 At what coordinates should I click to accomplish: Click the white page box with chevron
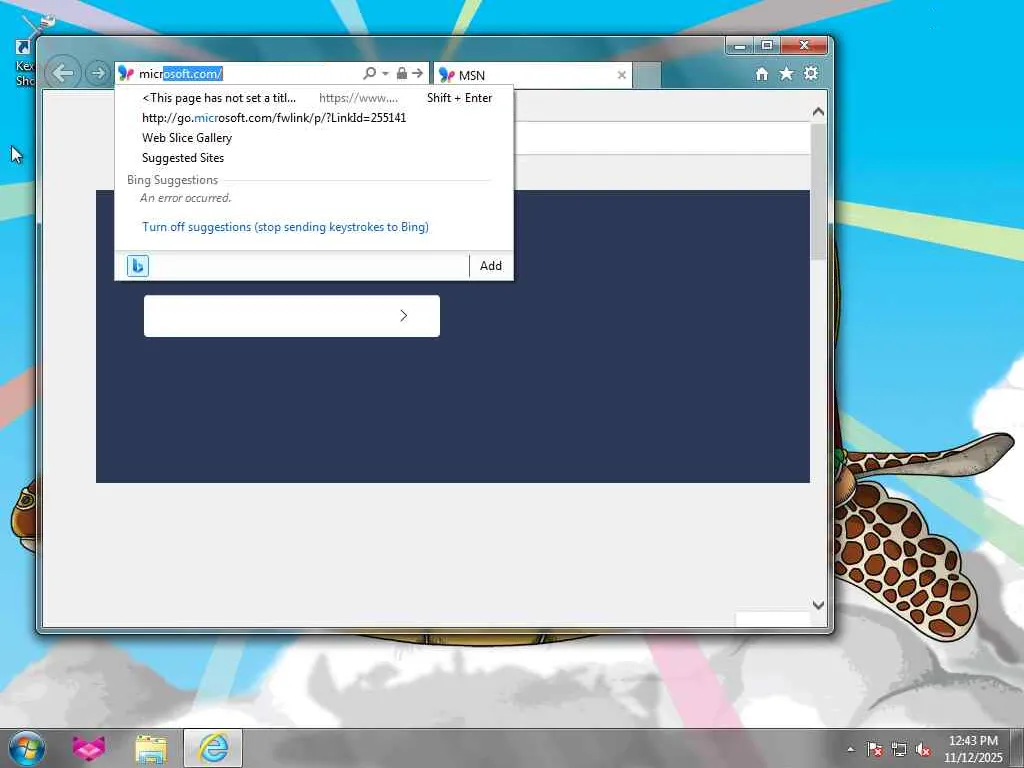click(292, 316)
